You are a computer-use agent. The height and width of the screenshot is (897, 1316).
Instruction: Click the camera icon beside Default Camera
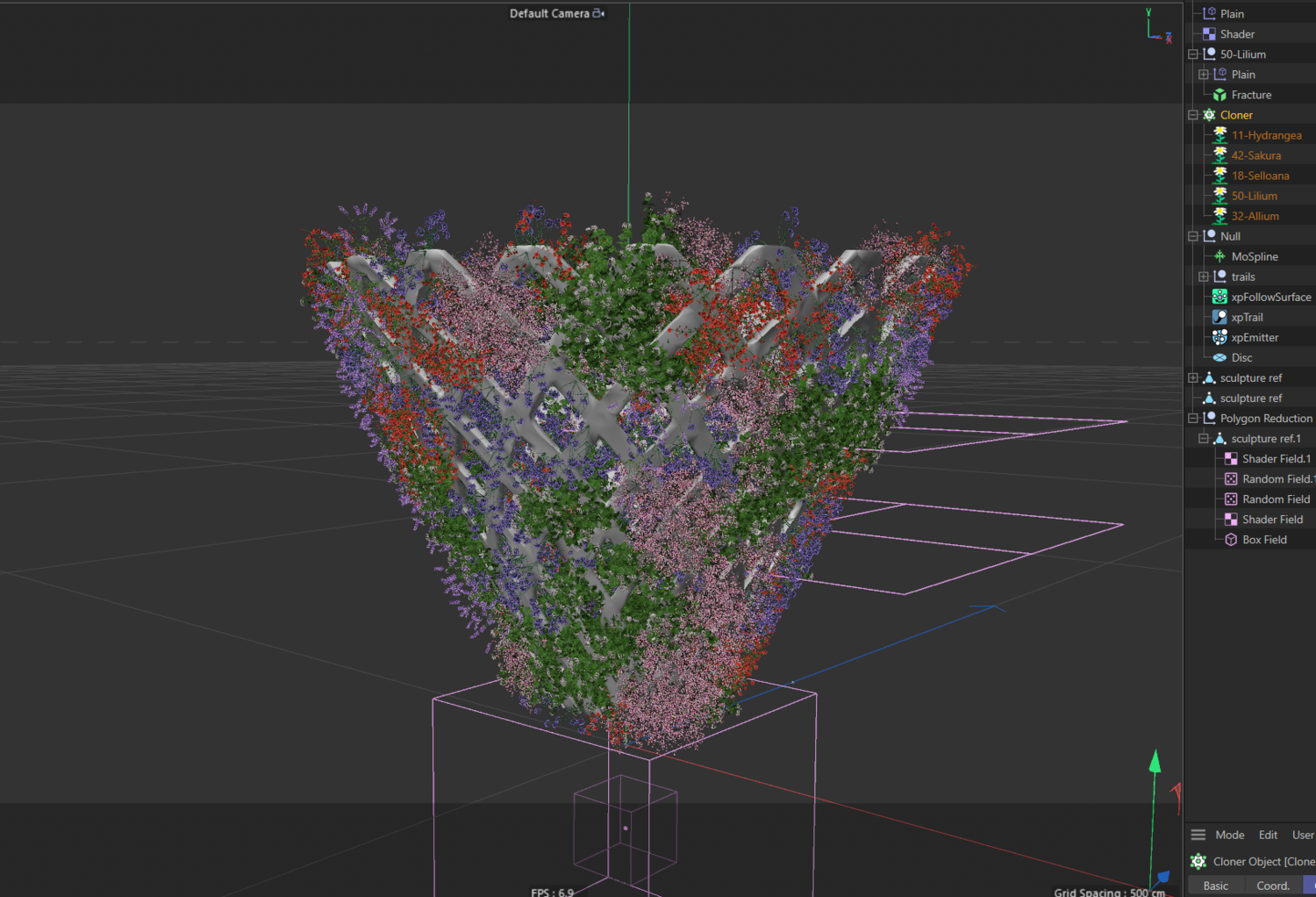coord(599,13)
